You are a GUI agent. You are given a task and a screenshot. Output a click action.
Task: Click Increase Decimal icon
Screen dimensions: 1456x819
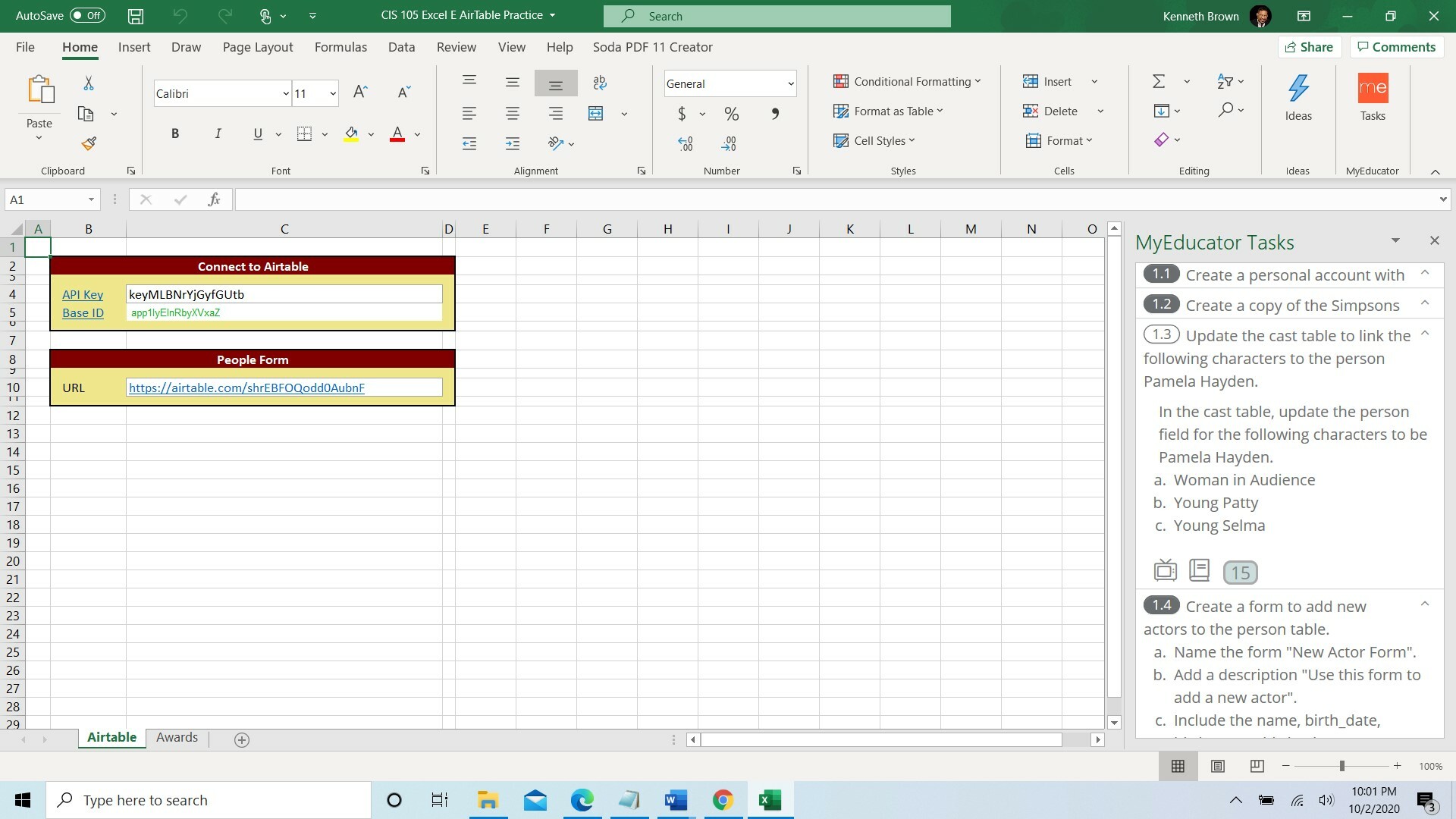pyautogui.click(x=686, y=143)
